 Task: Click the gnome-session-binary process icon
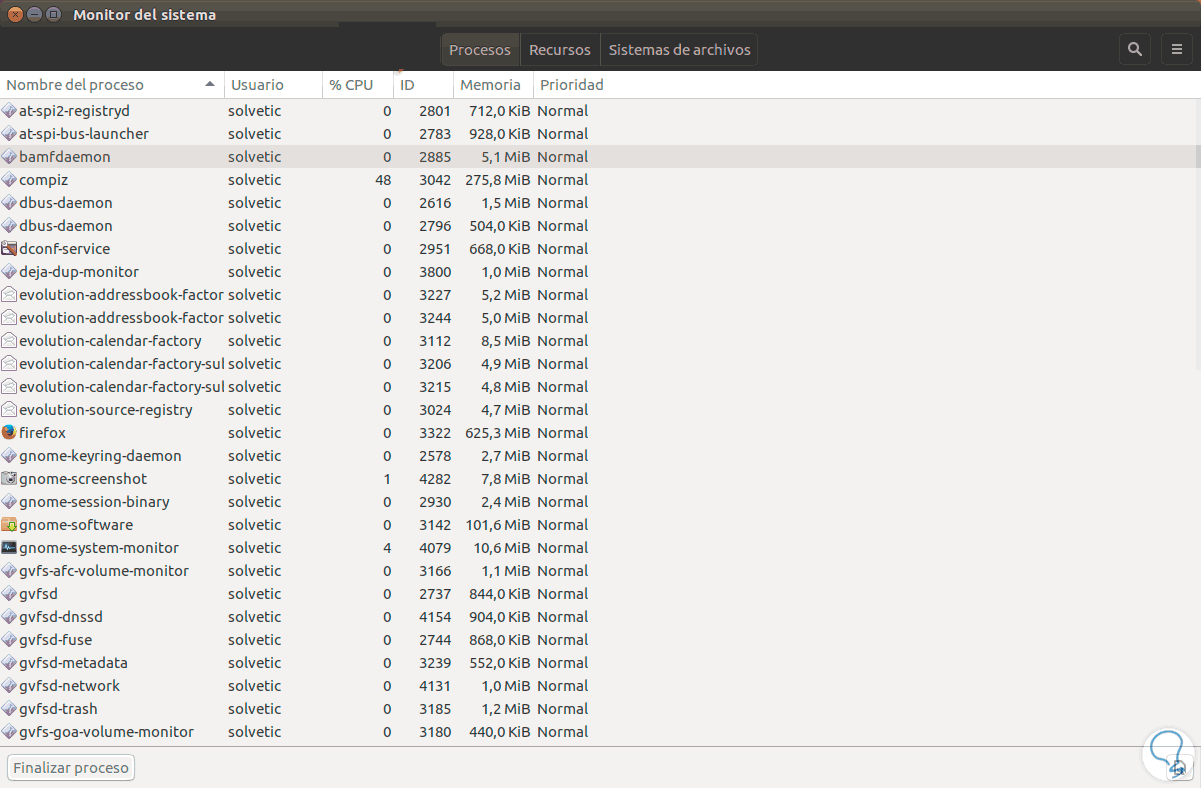(9, 502)
